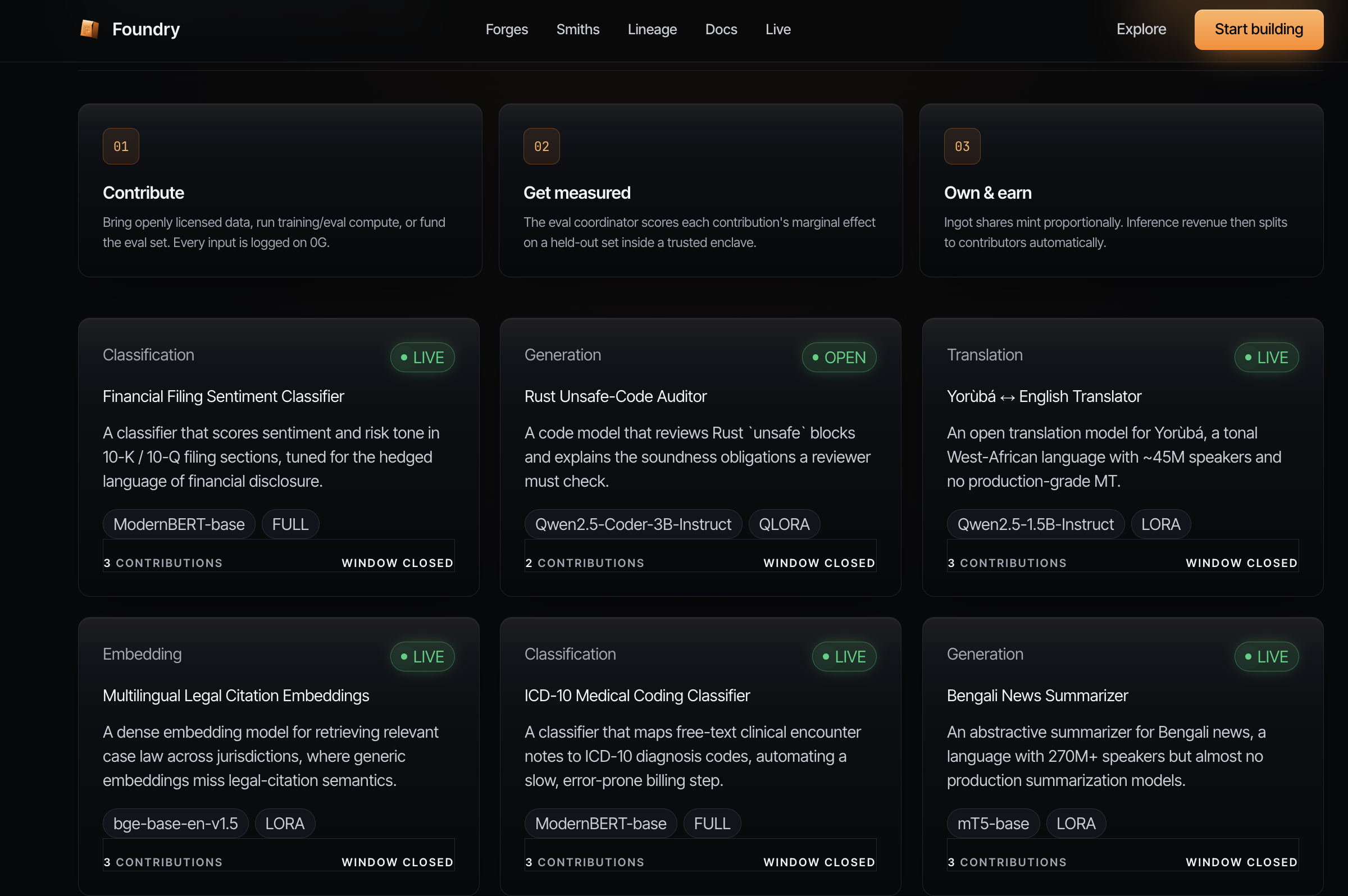Click the QLORA tag

click(784, 524)
